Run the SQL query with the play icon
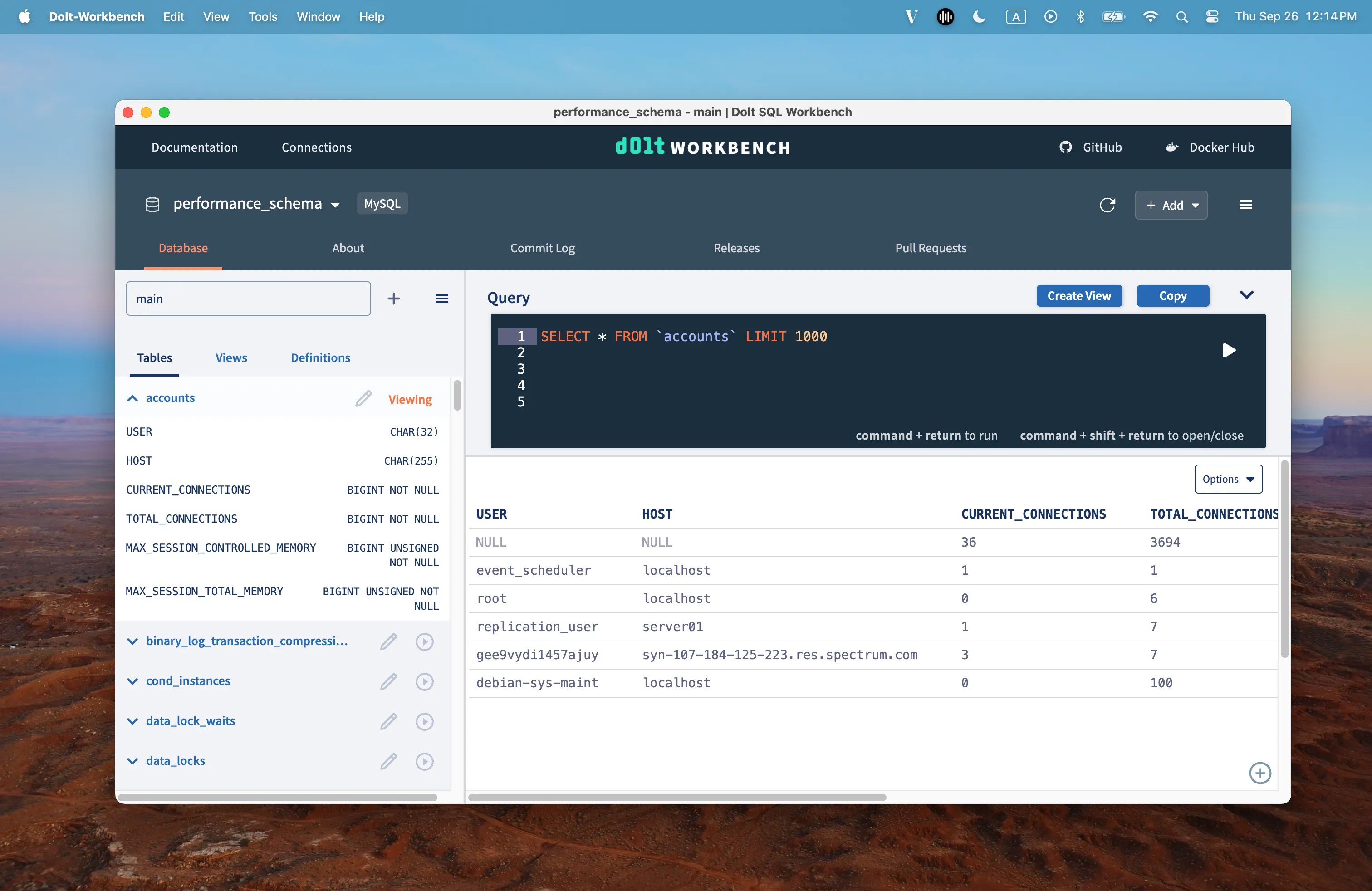The width and height of the screenshot is (1372, 891). (x=1229, y=350)
